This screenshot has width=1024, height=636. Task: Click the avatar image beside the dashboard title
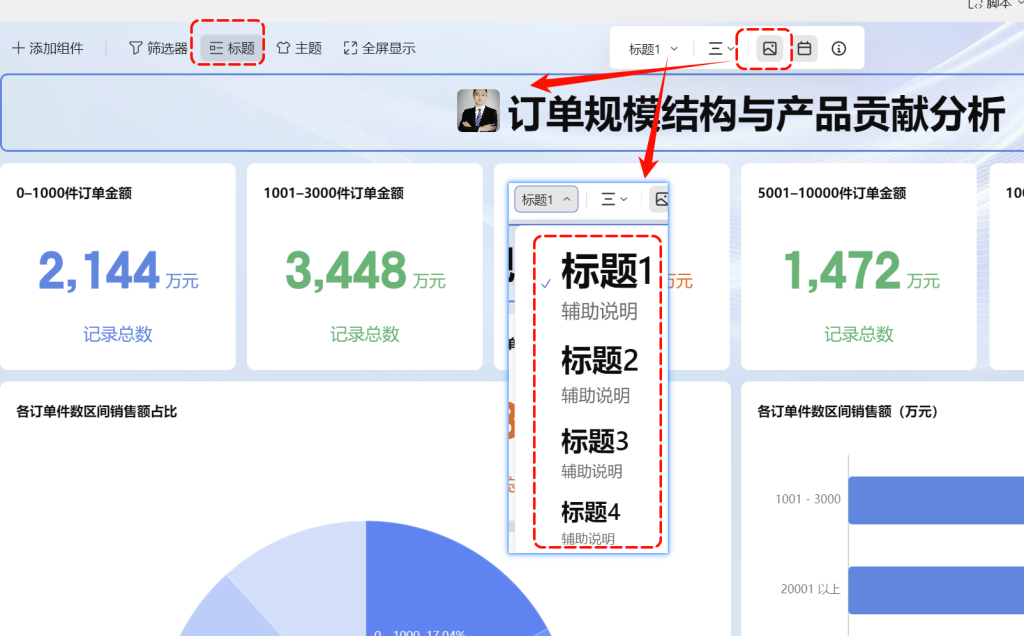(478, 110)
